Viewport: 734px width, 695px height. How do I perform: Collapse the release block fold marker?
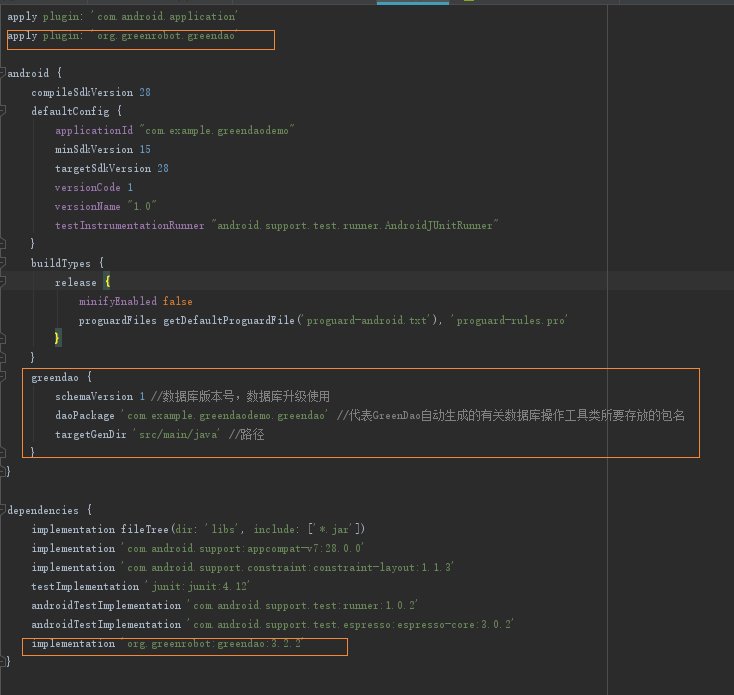coord(2,281)
